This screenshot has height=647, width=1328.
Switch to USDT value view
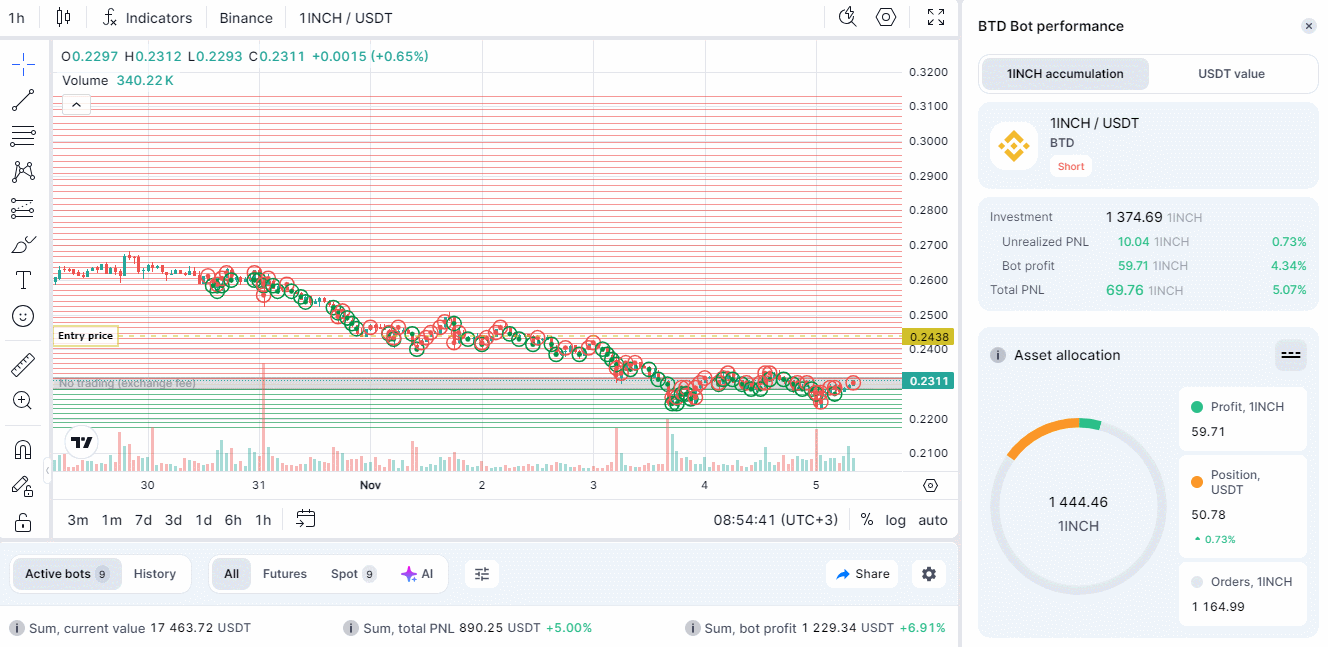pyautogui.click(x=1231, y=74)
